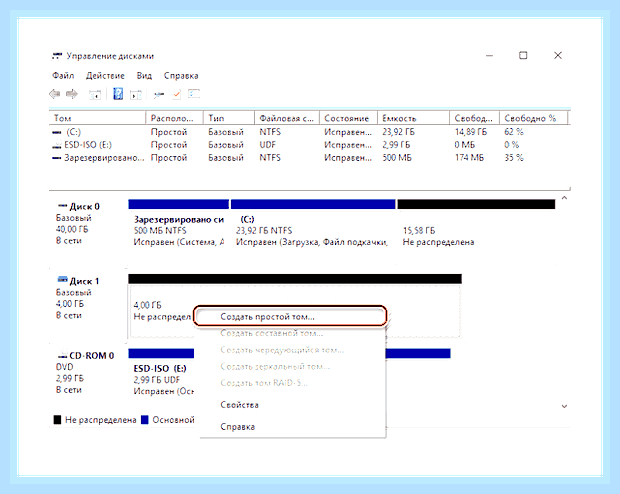The image size is (620, 494).
Task: Click the checklist settings toolbar icon
Action: point(194,94)
